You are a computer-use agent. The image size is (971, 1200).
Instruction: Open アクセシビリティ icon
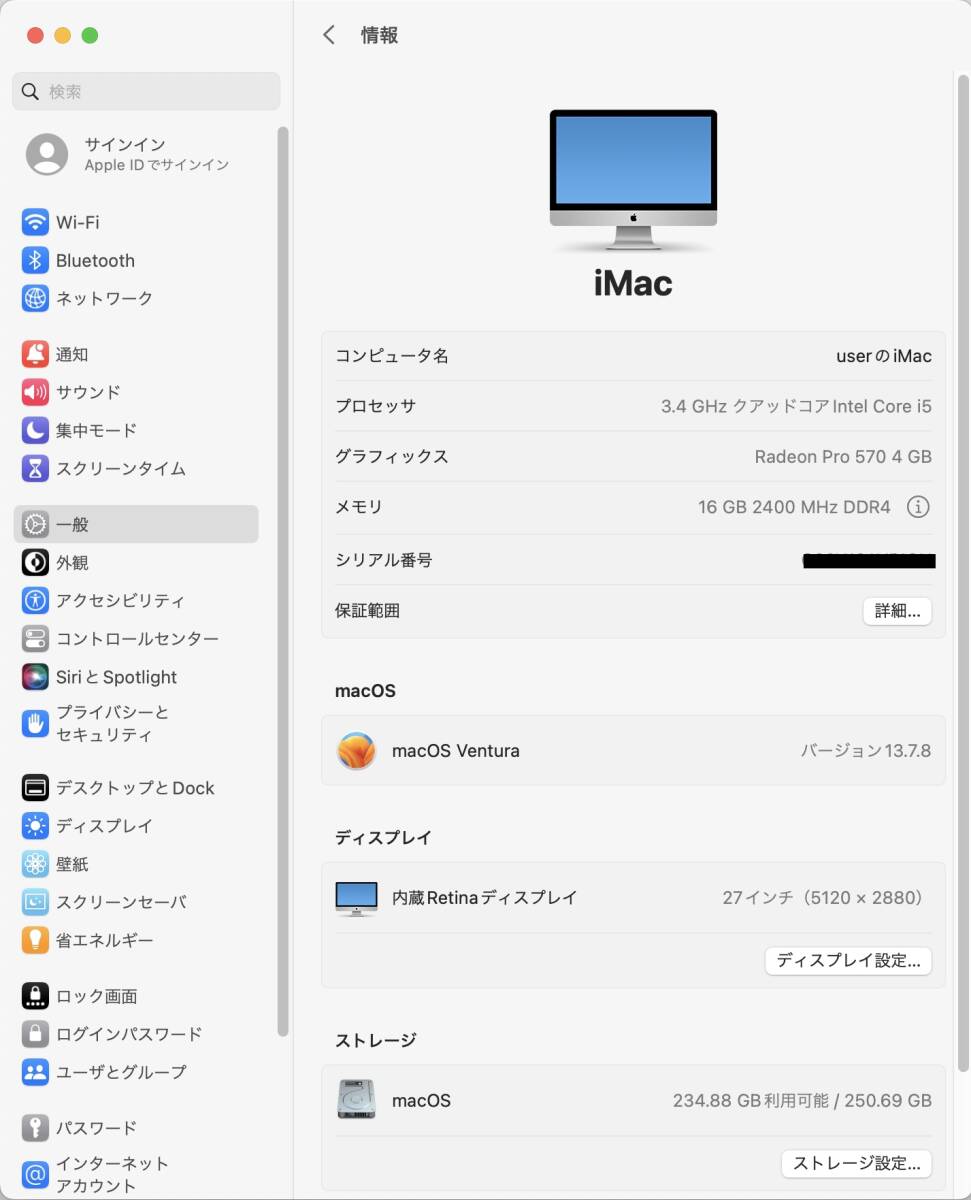coord(35,600)
